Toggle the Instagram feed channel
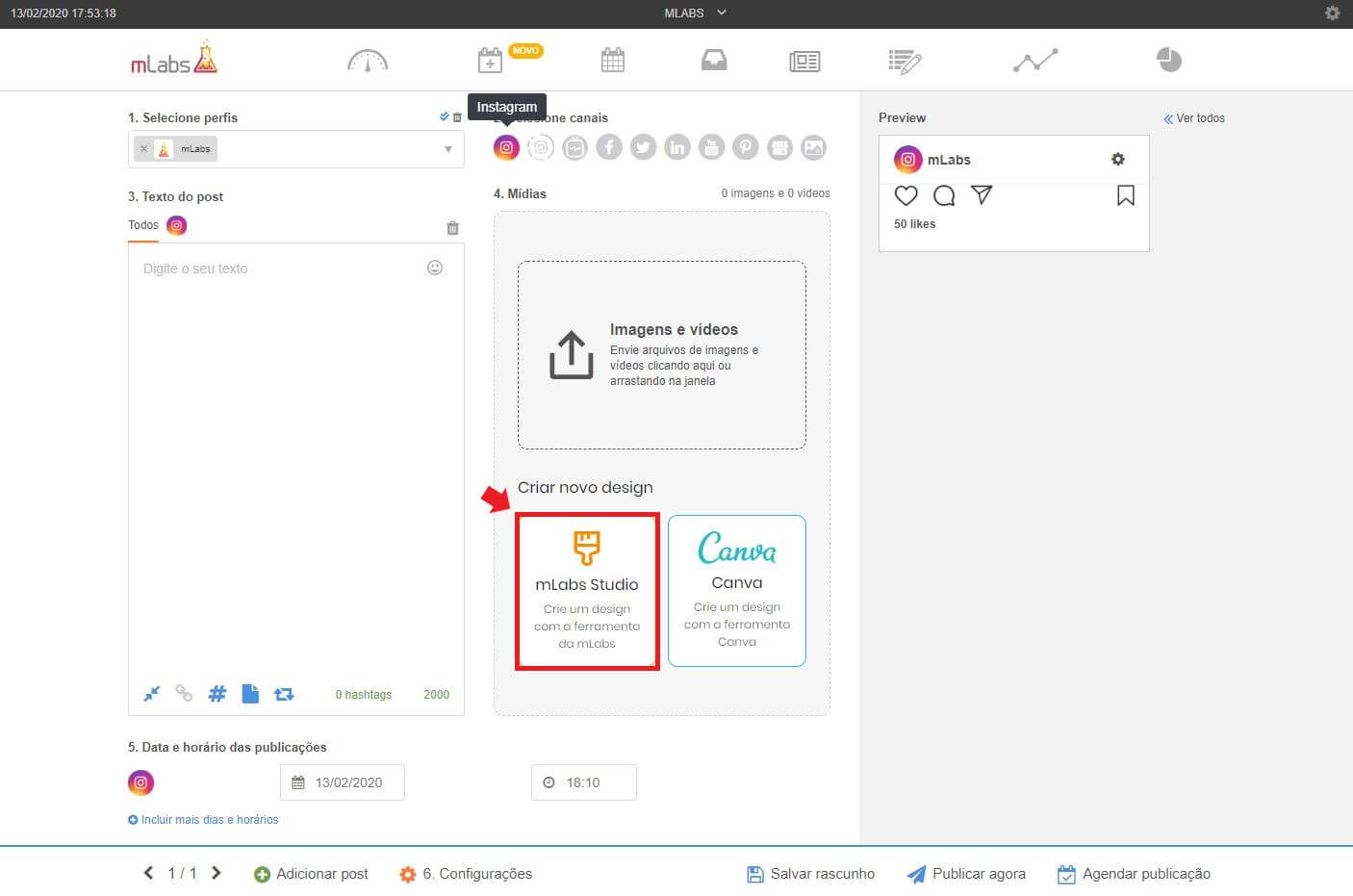The height and width of the screenshot is (896, 1353). click(506, 147)
